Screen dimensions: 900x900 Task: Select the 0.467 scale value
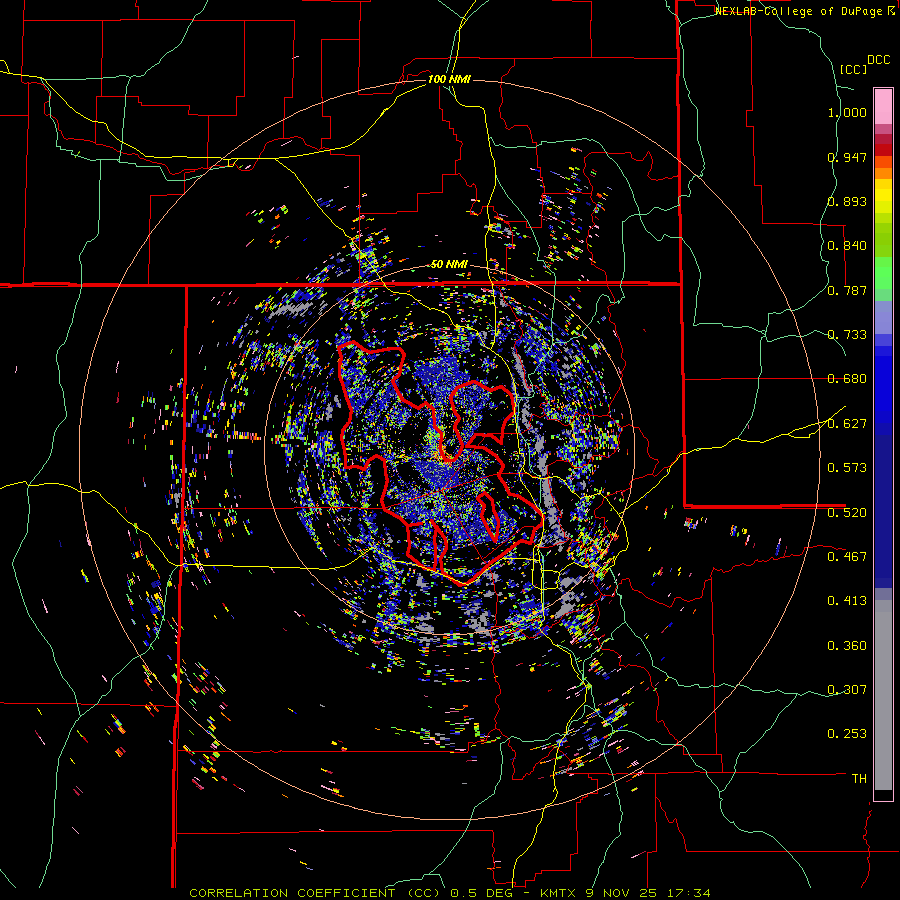[847, 556]
